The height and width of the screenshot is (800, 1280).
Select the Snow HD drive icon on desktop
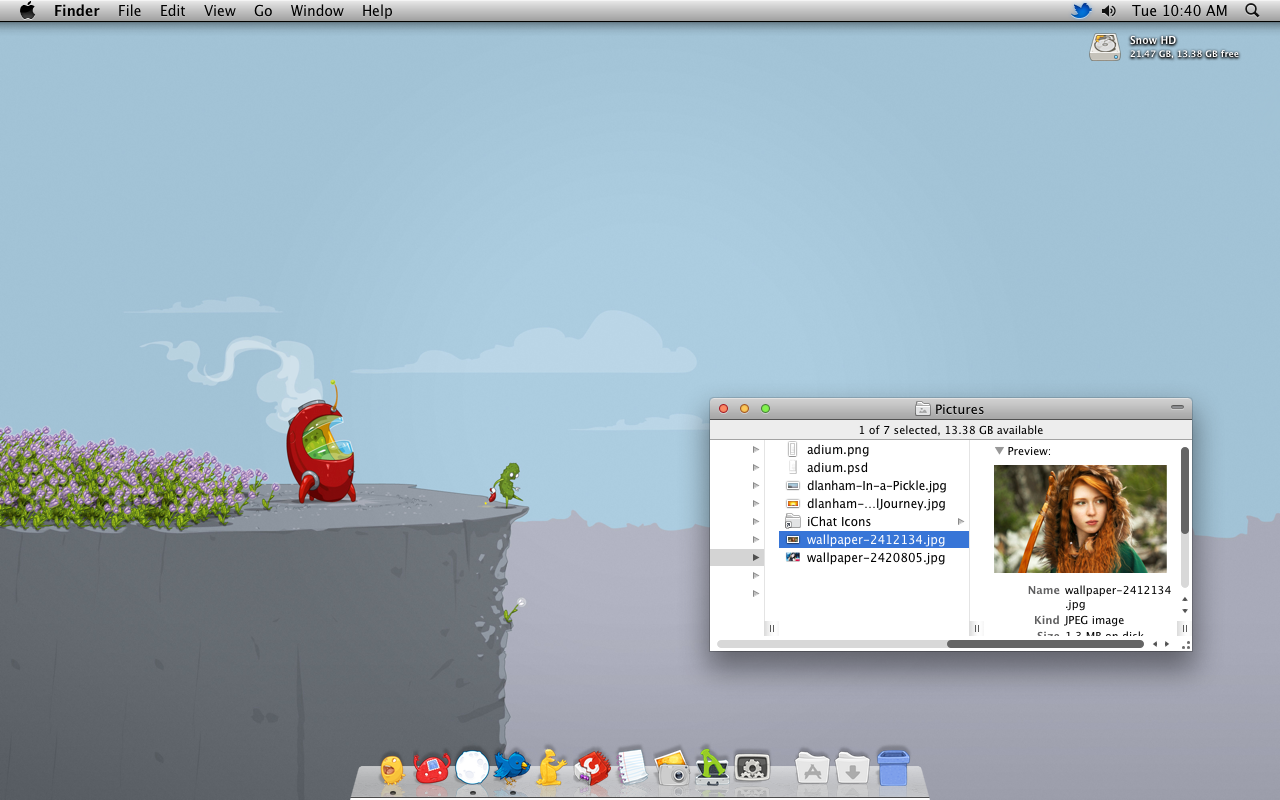tap(1105, 47)
